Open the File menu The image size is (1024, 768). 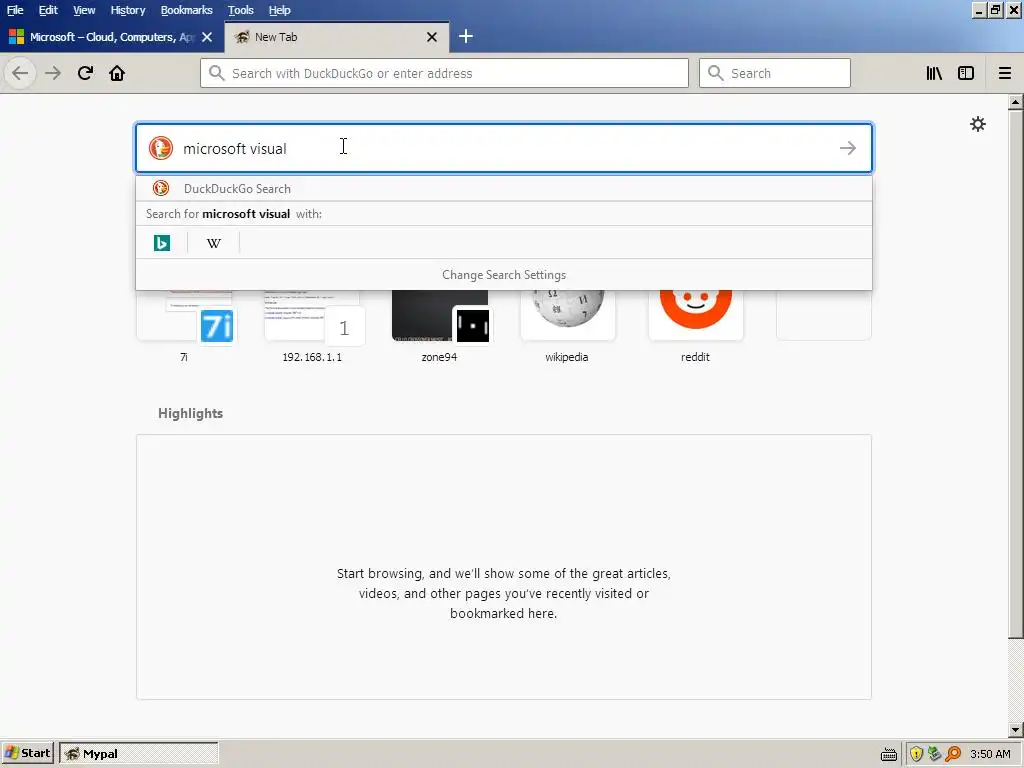point(15,10)
